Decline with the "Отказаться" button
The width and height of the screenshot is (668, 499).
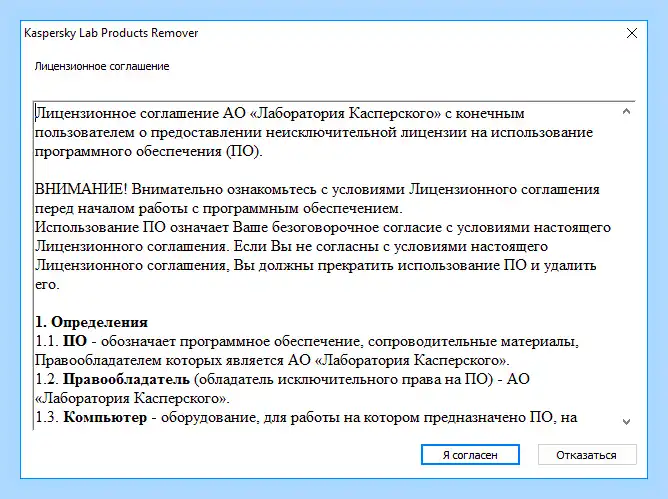click(x=587, y=455)
